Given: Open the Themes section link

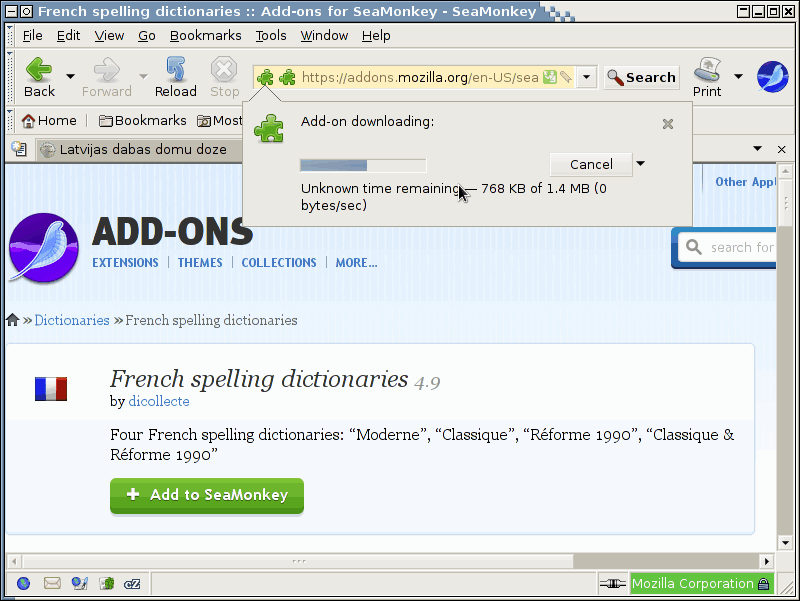Looking at the screenshot, I should coord(200,263).
